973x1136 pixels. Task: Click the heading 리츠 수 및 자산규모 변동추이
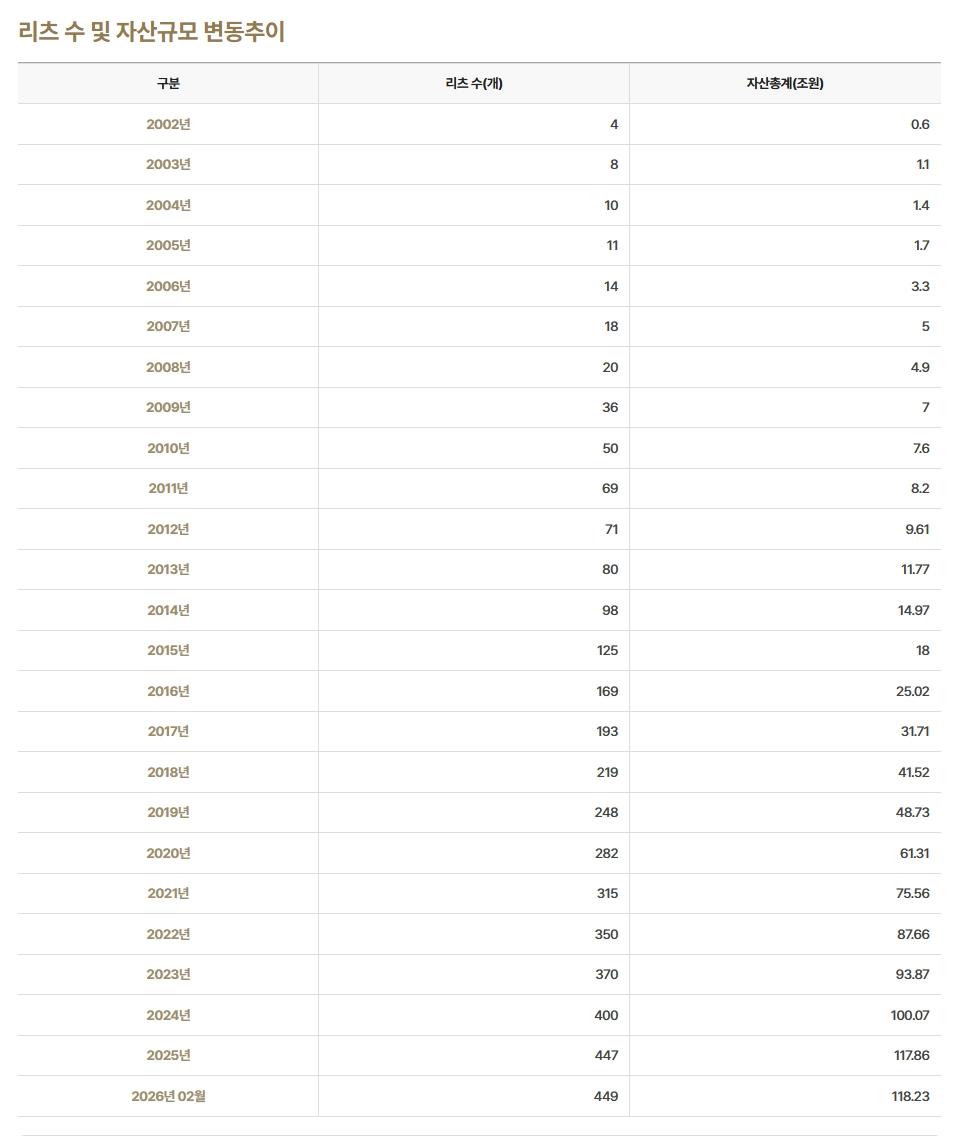151,31
